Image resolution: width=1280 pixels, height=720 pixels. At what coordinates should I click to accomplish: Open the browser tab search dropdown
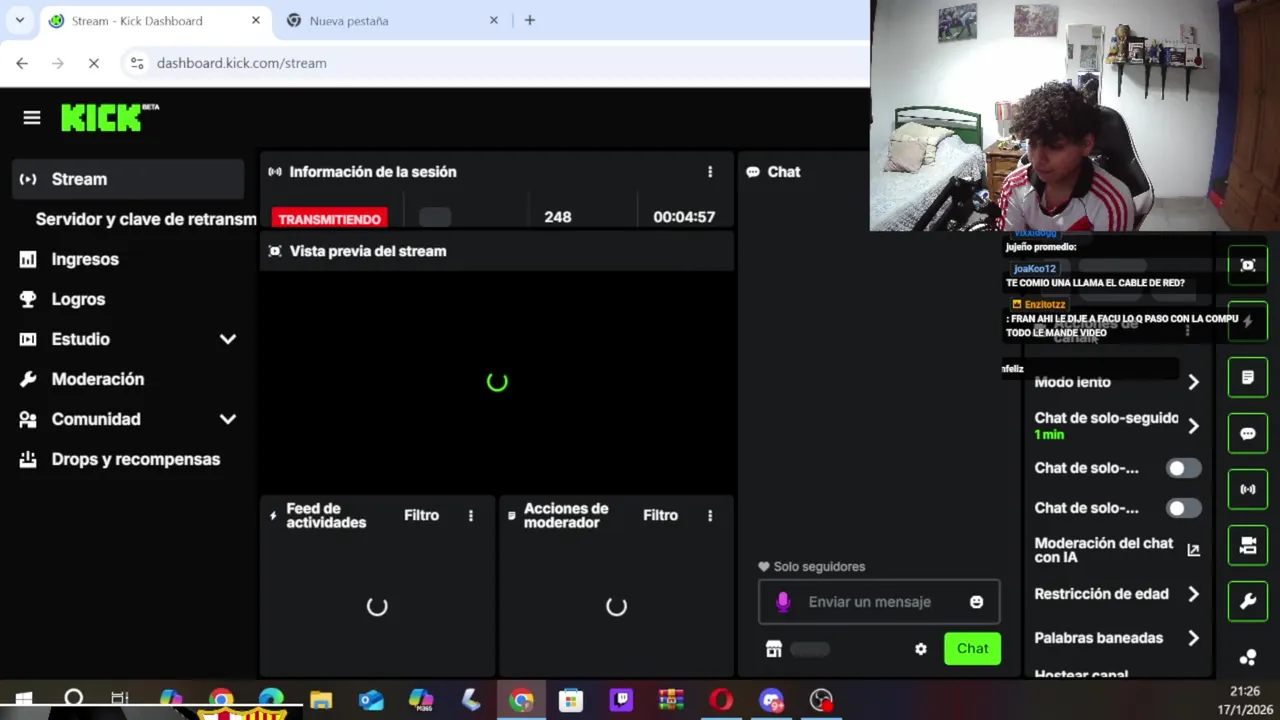(x=19, y=20)
